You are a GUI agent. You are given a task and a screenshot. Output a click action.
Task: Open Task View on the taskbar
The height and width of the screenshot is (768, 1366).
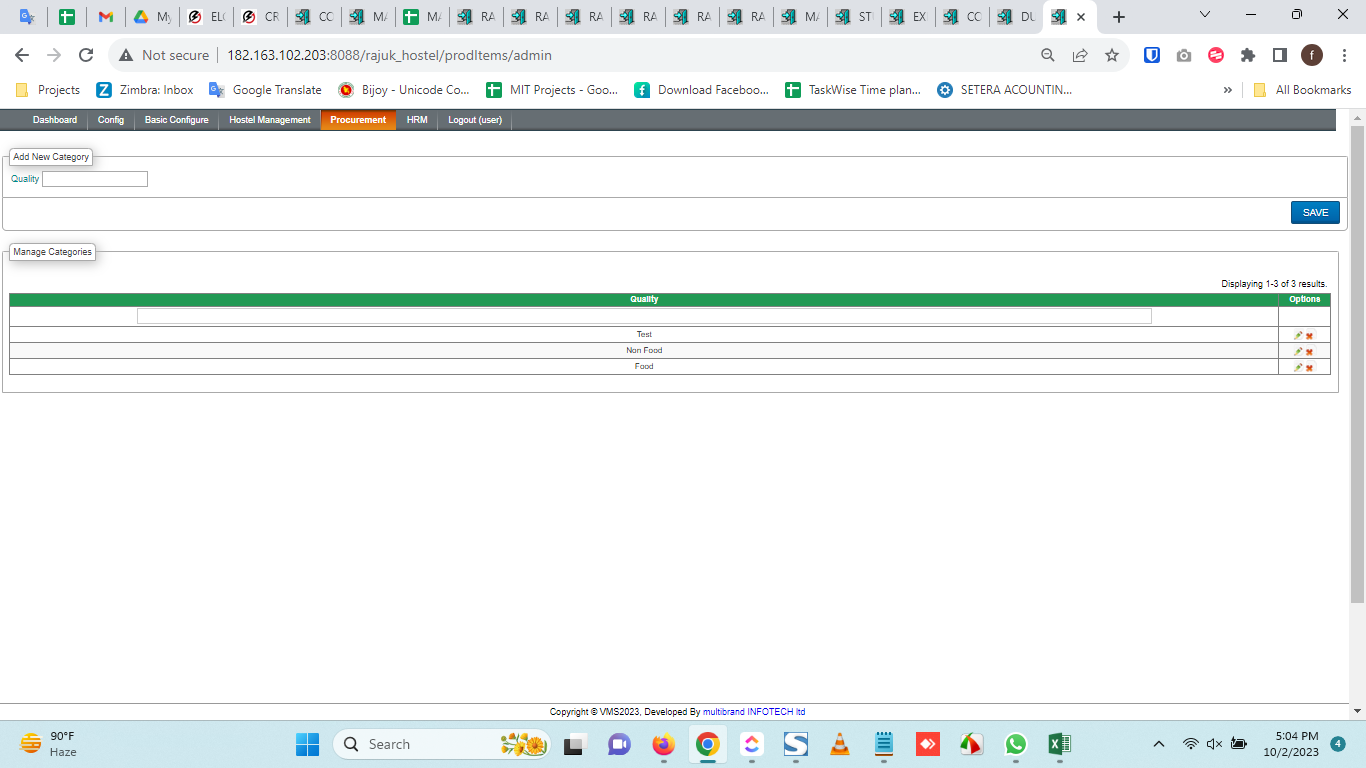574,744
